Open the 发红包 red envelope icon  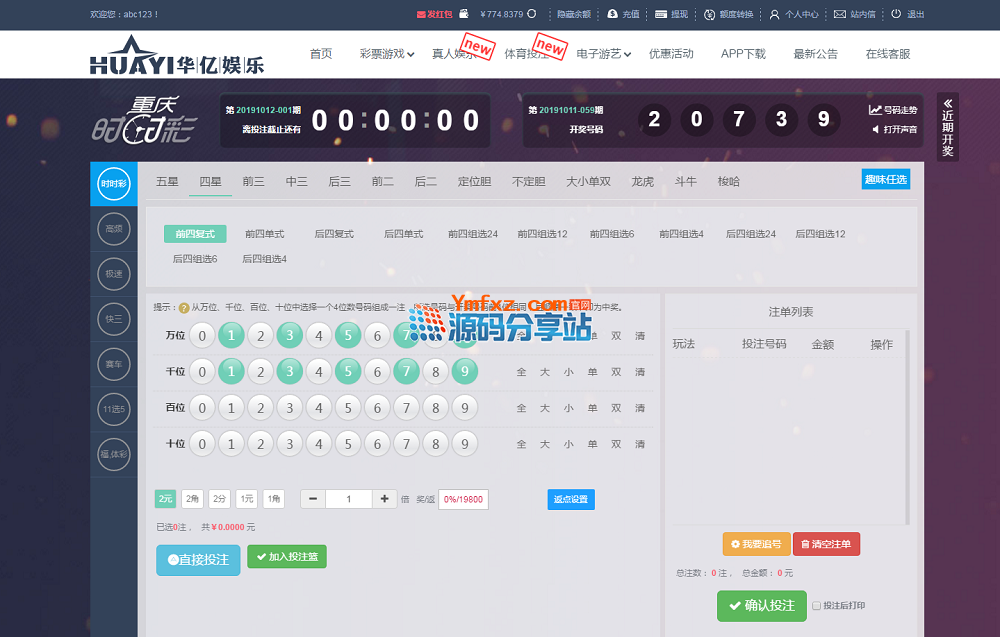(x=421, y=15)
